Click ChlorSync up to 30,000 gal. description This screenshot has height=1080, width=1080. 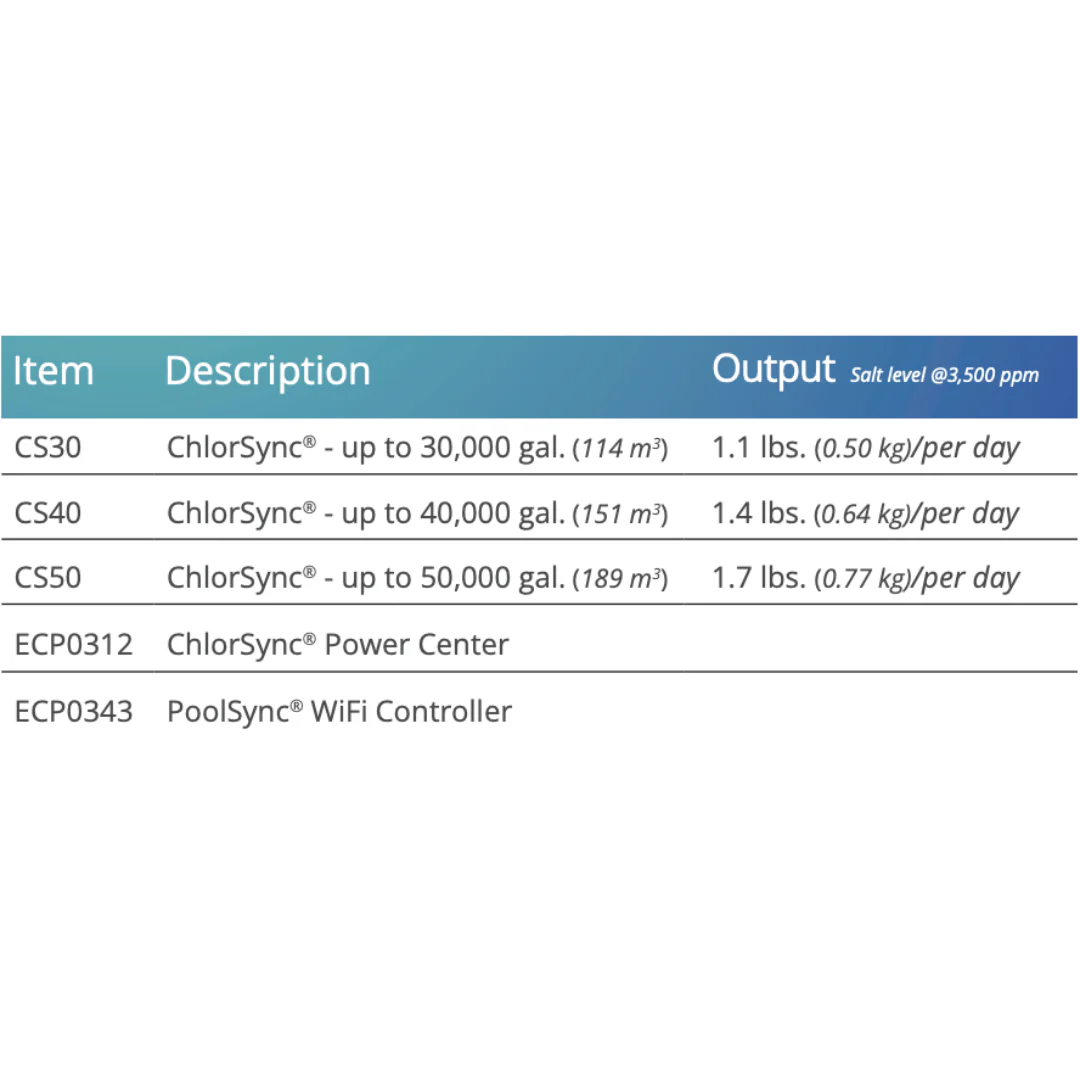[417, 448]
